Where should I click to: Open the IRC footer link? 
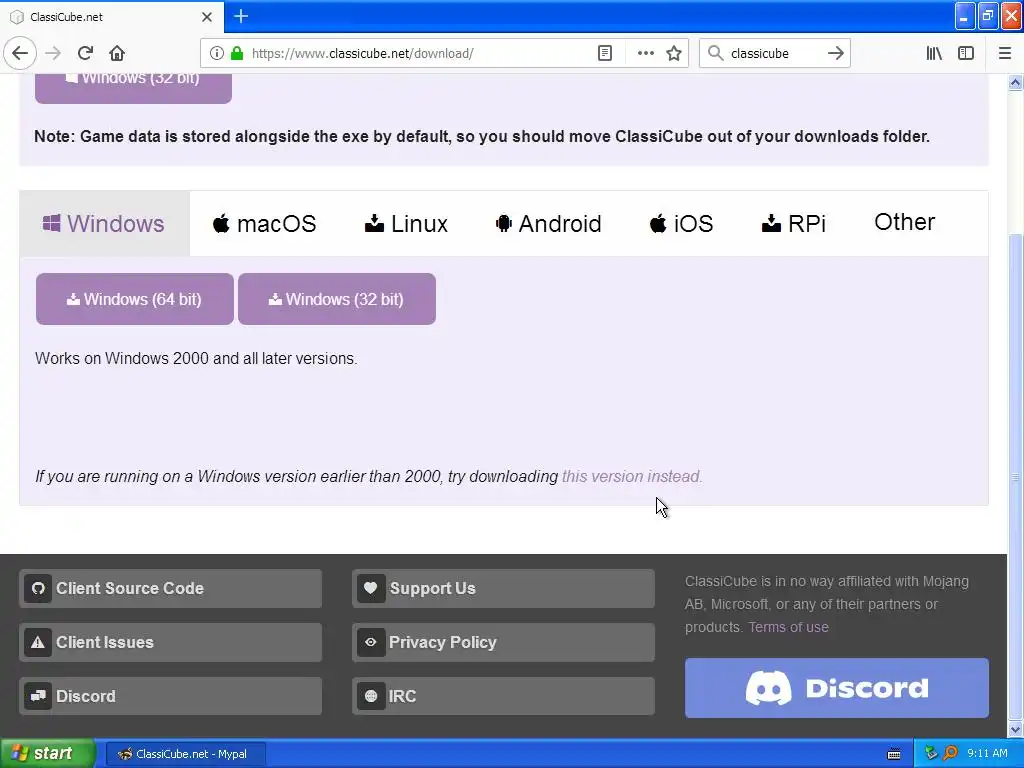pos(504,696)
